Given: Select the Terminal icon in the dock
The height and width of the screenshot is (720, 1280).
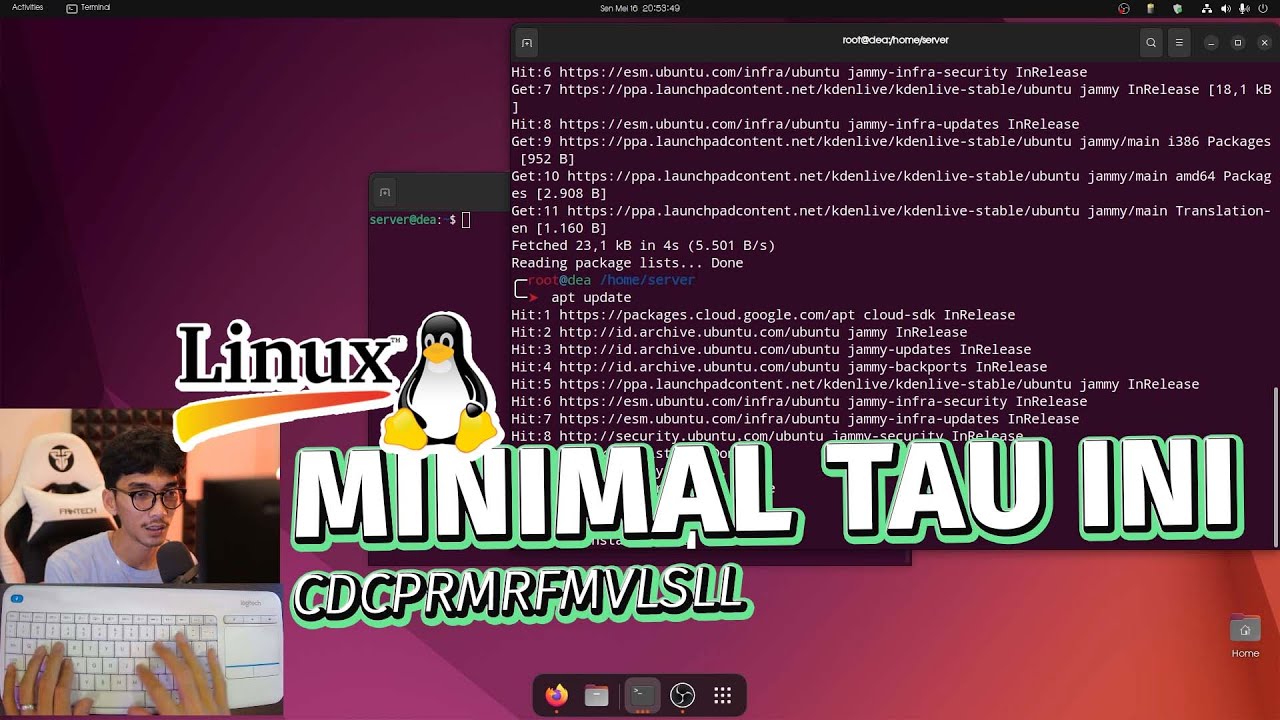Looking at the screenshot, I should coord(642,696).
